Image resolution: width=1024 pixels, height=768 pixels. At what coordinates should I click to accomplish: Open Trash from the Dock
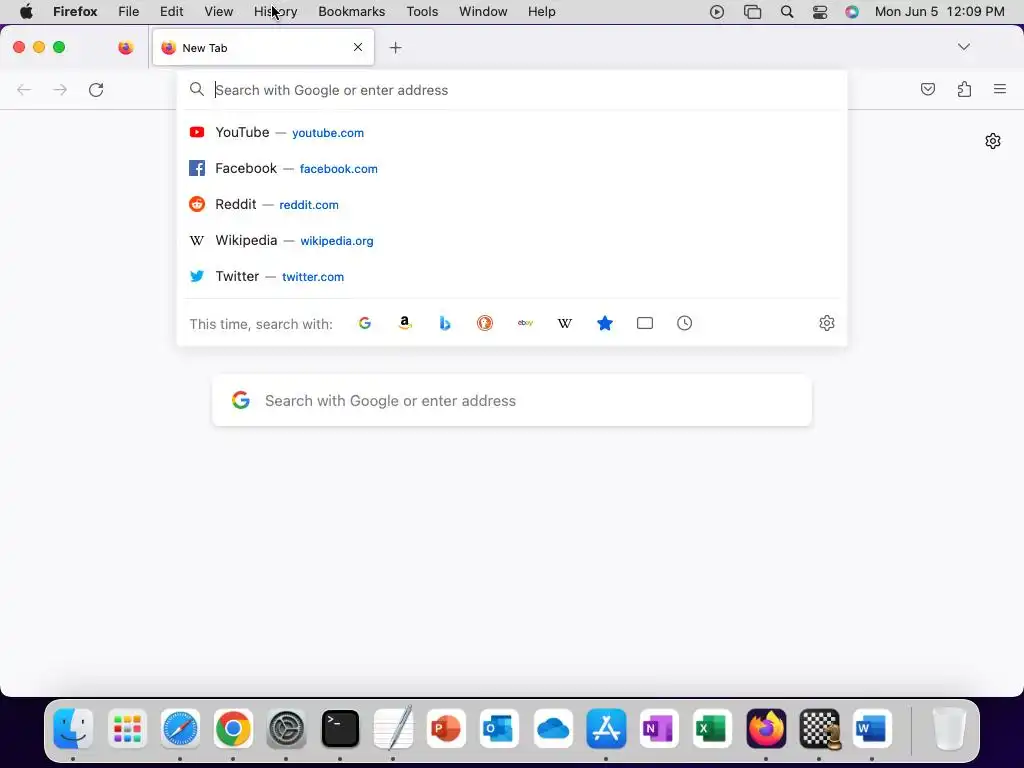(949, 728)
